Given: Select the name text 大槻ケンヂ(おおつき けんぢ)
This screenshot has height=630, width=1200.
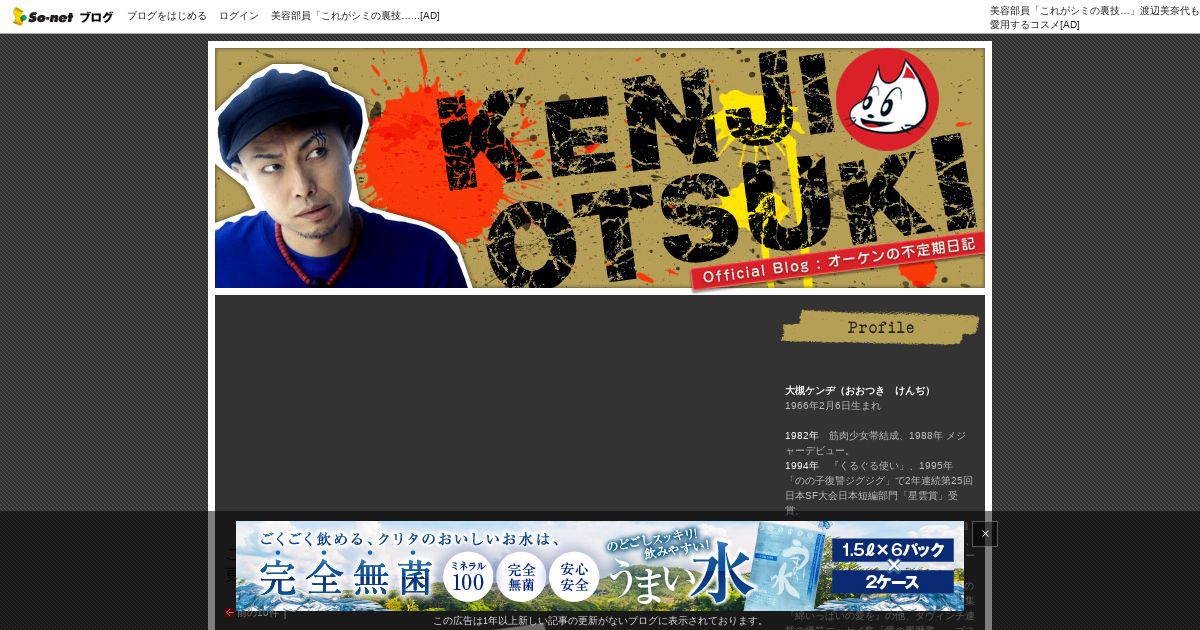Looking at the screenshot, I should (x=860, y=391).
